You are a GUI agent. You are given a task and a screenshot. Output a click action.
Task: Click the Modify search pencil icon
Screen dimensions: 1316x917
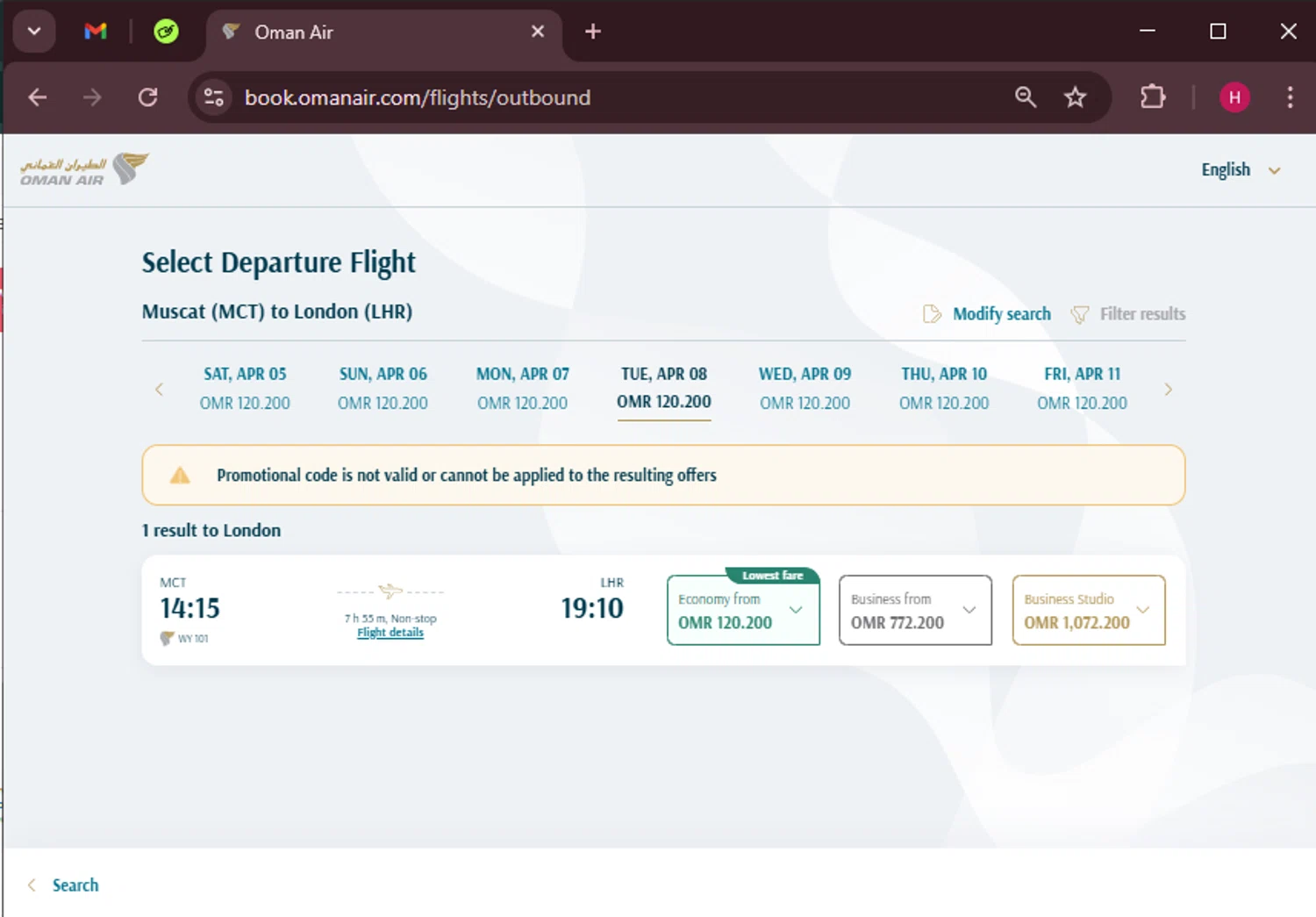(932, 314)
